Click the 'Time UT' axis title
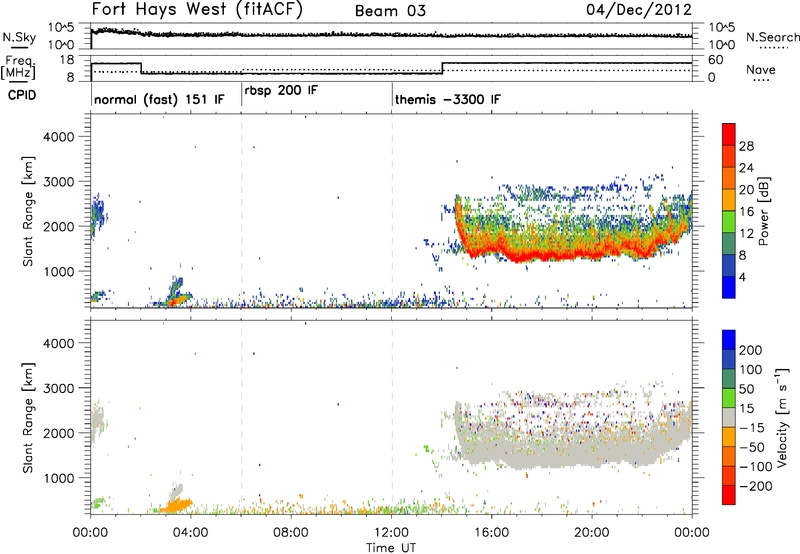The height and width of the screenshot is (554, 800). (x=391, y=548)
